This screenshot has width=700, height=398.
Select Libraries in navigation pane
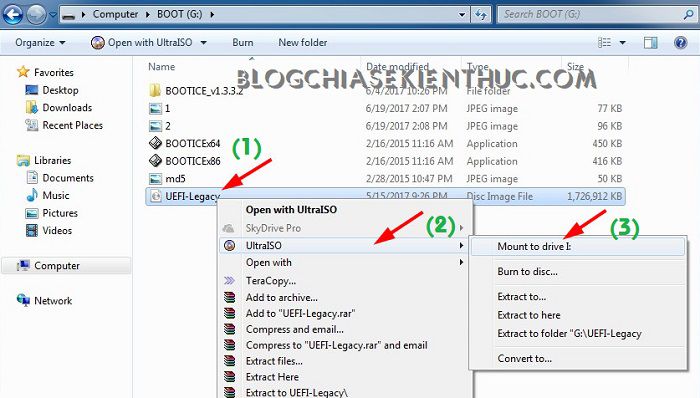click(x=52, y=160)
